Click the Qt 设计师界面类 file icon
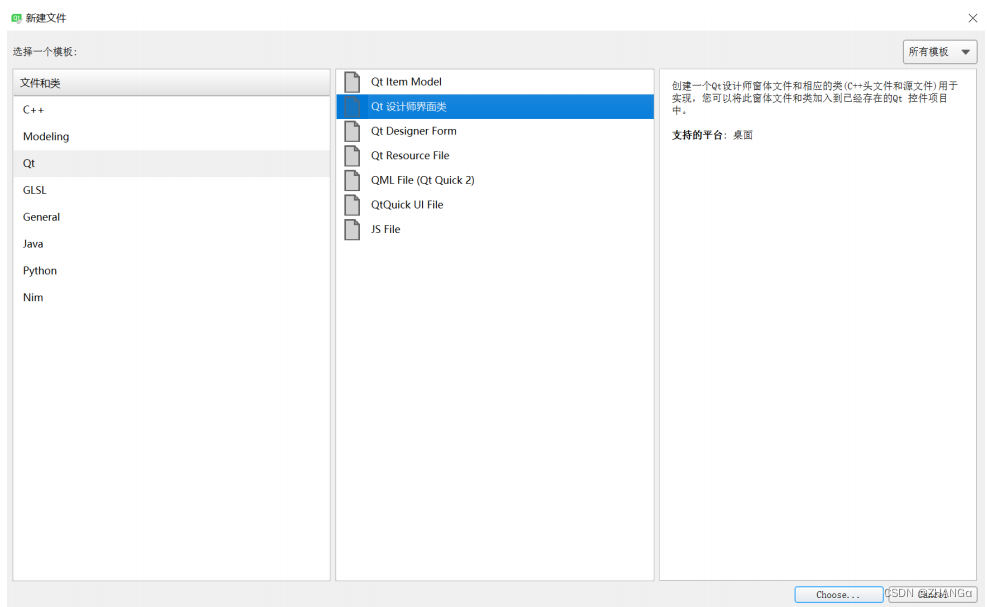Image resolution: width=987 pixels, height=607 pixels. [x=352, y=106]
